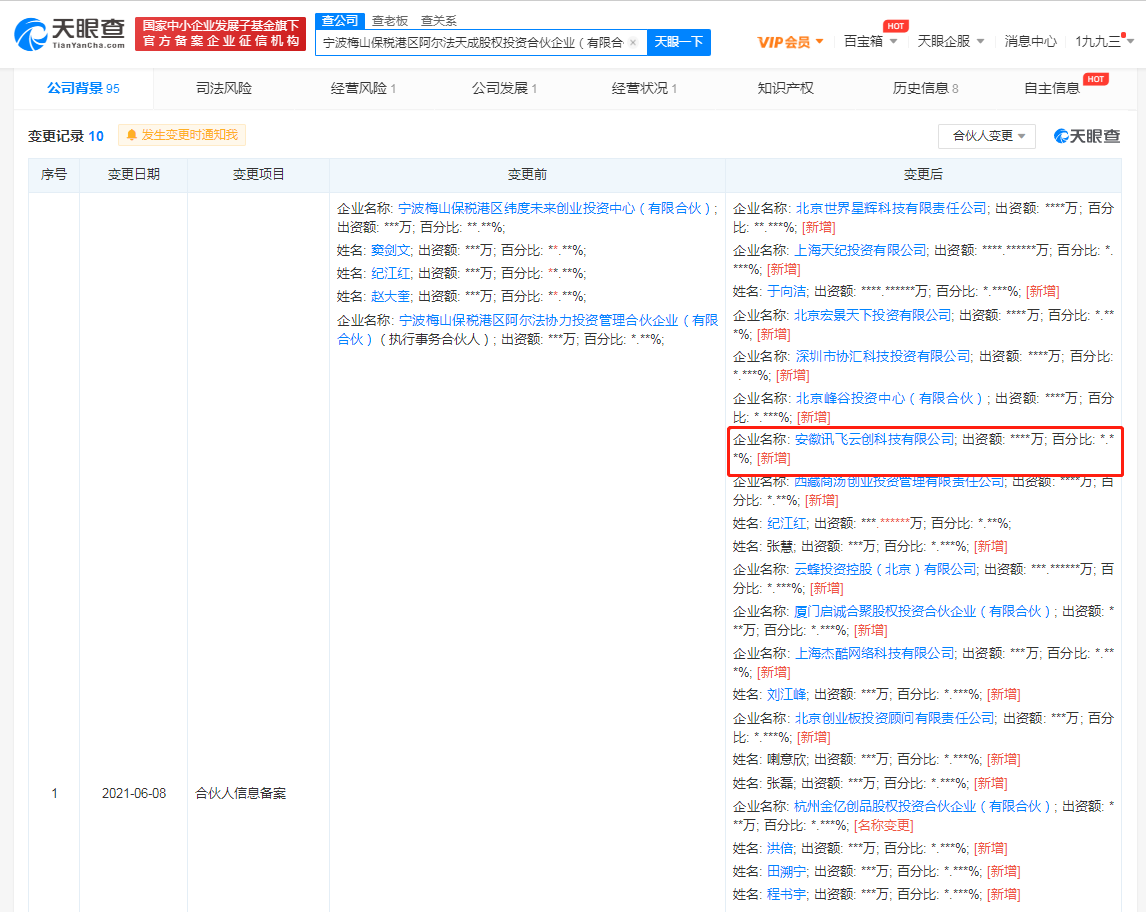
Task: Open 消息中心 message center
Action: click(1030, 41)
